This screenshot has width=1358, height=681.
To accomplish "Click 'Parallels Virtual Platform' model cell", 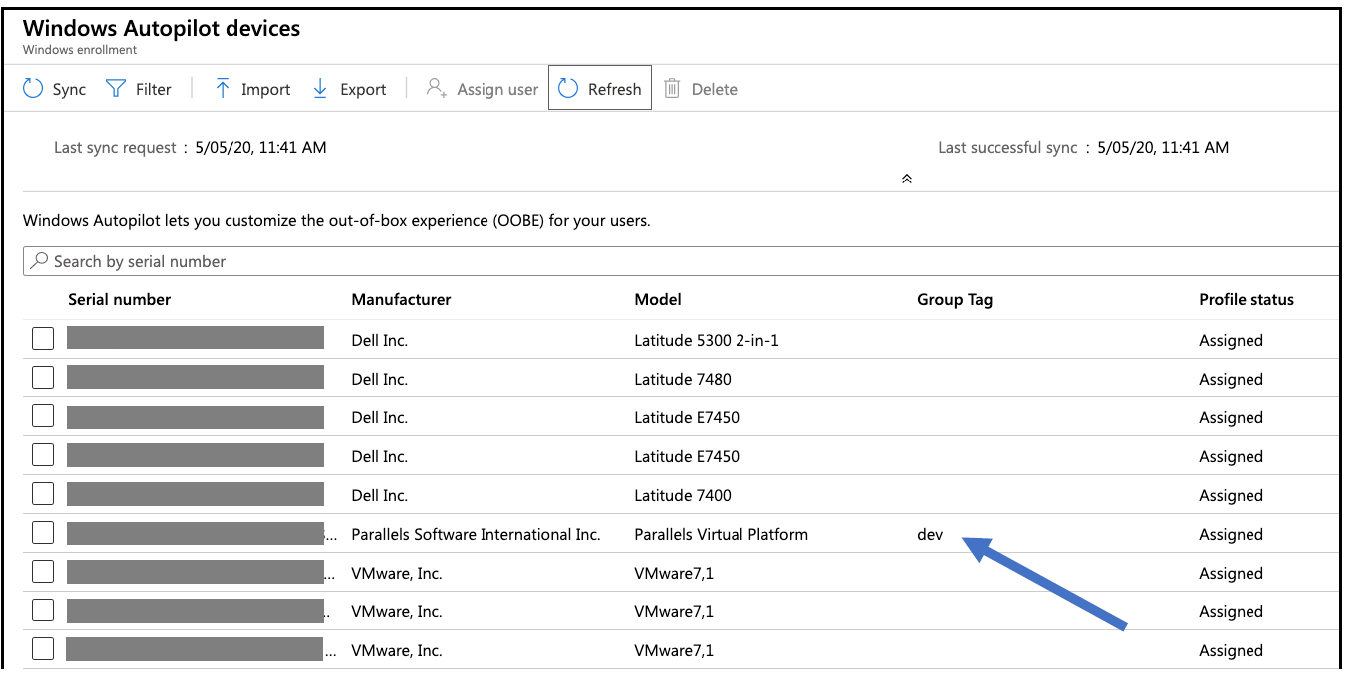I will tap(721, 534).
